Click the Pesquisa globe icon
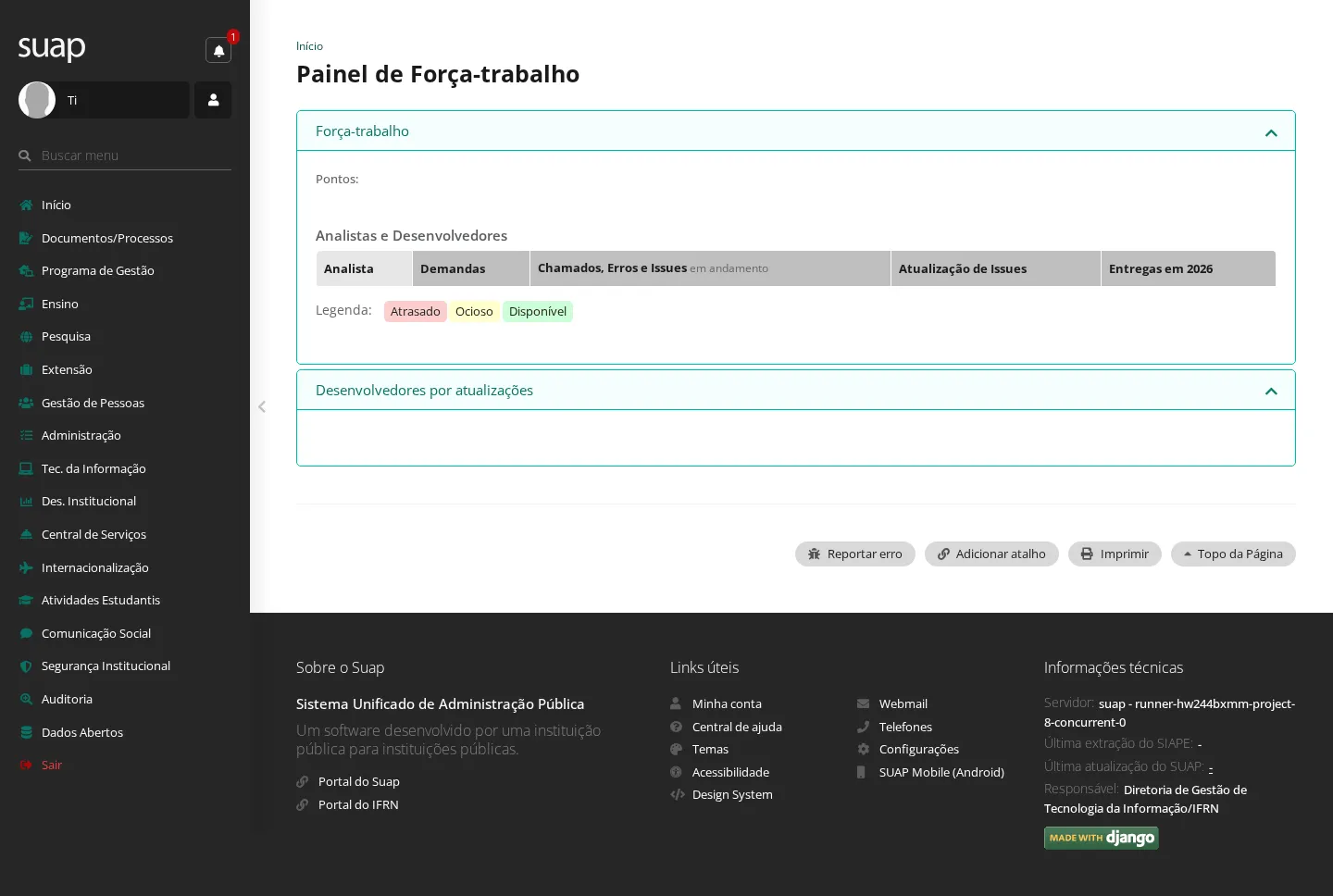Screen dimensions: 1333x896 (26, 337)
